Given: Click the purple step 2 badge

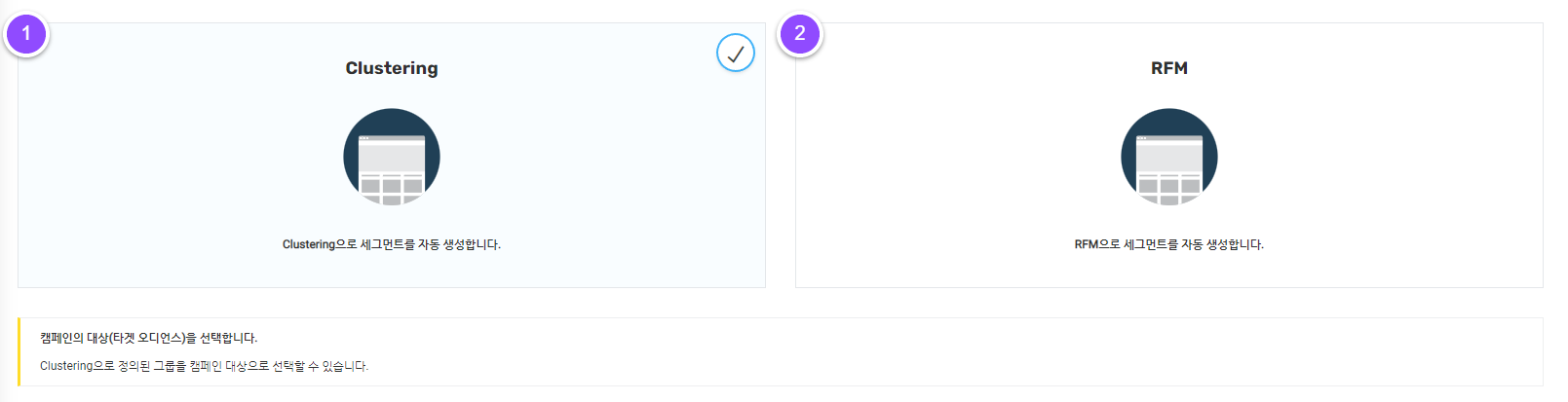Looking at the screenshot, I should click(x=800, y=34).
